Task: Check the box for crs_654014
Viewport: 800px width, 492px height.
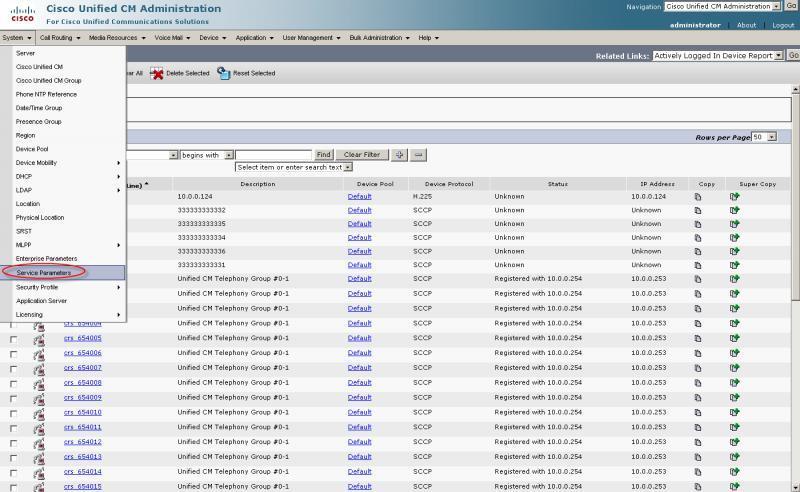Action: pyautogui.click(x=13, y=473)
